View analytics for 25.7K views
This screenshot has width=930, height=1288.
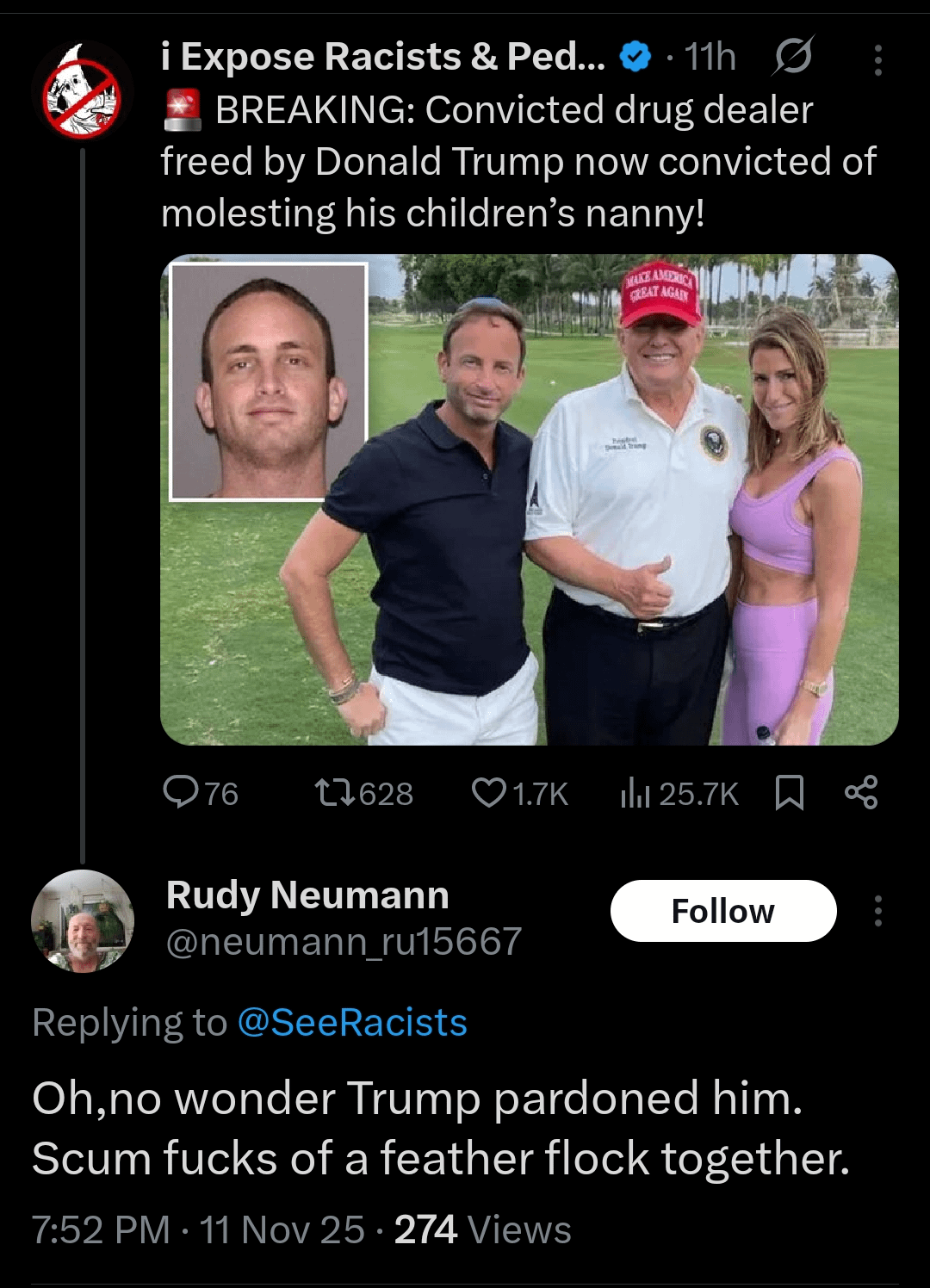(679, 792)
